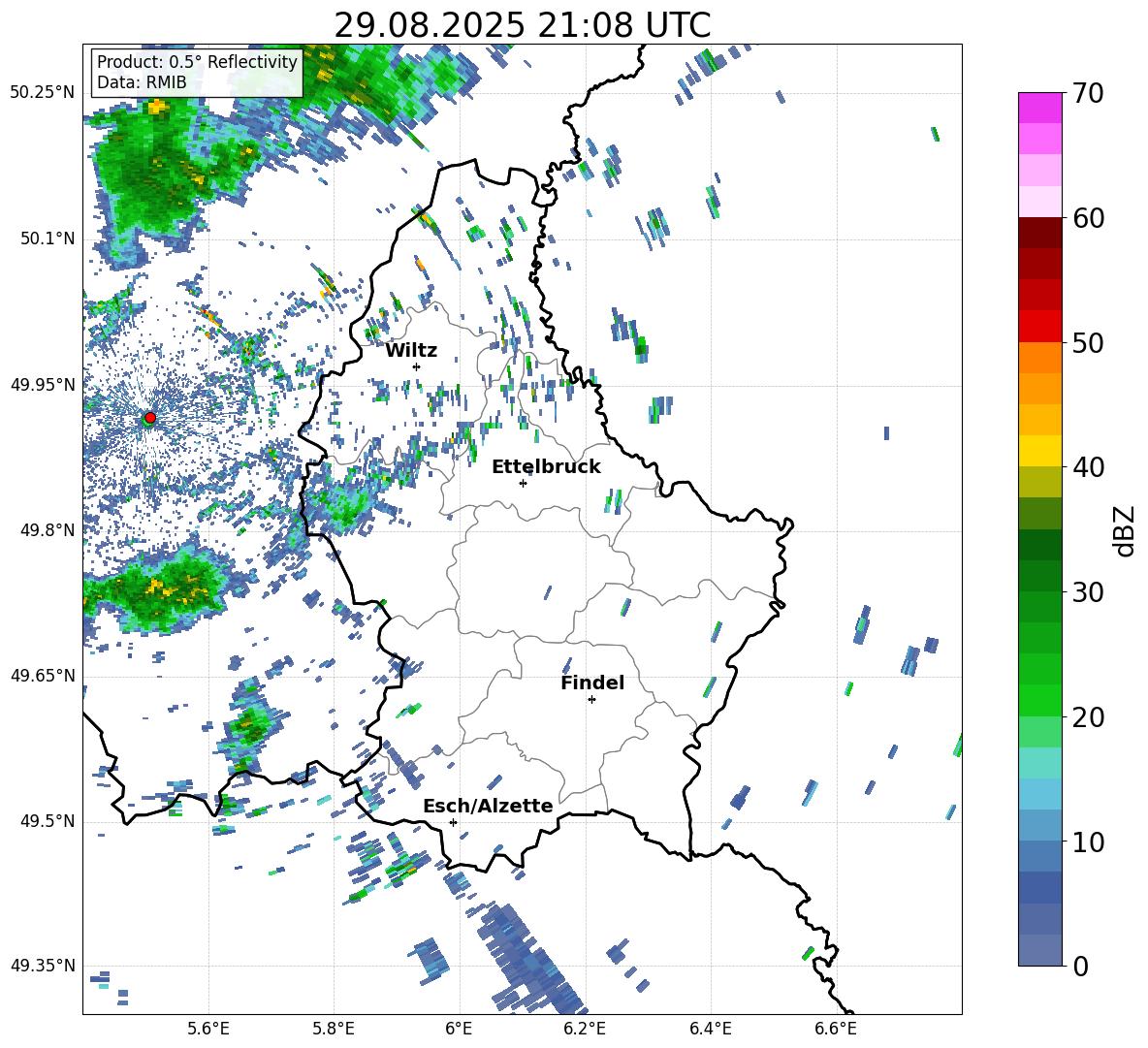Click the 5.8°E longitude label
Image resolution: width=1148 pixels, height=1048 pixels.
coord(334,1029)
